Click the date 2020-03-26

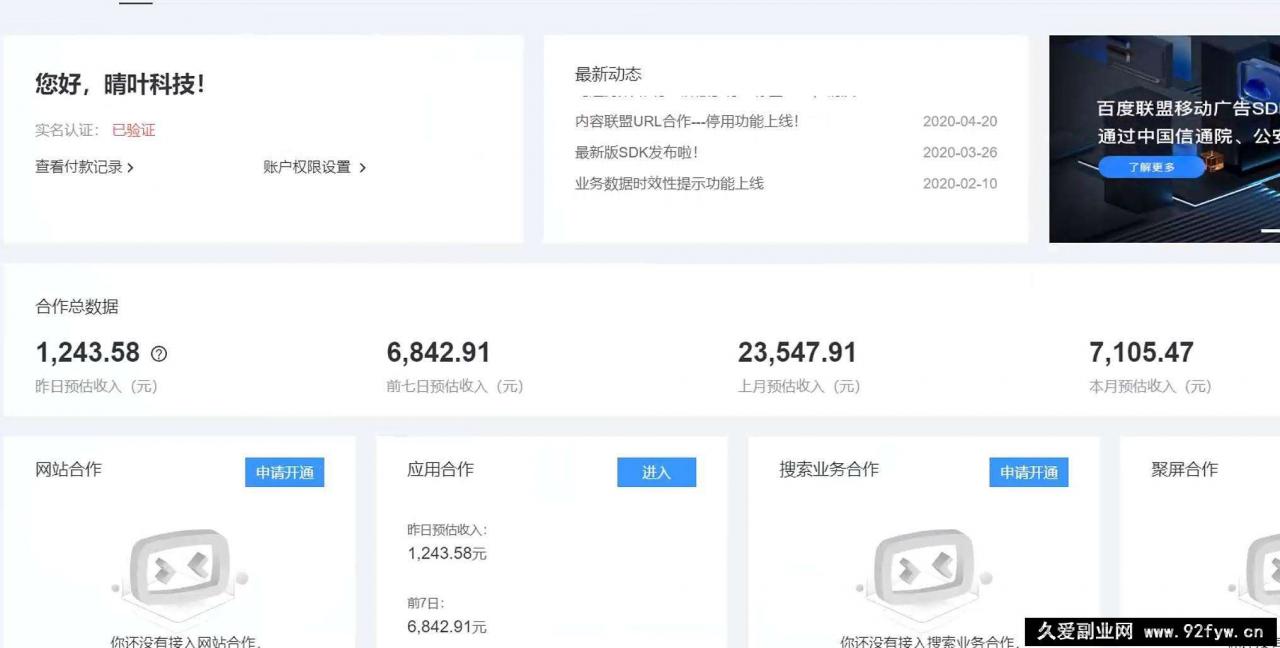point(960,152)
